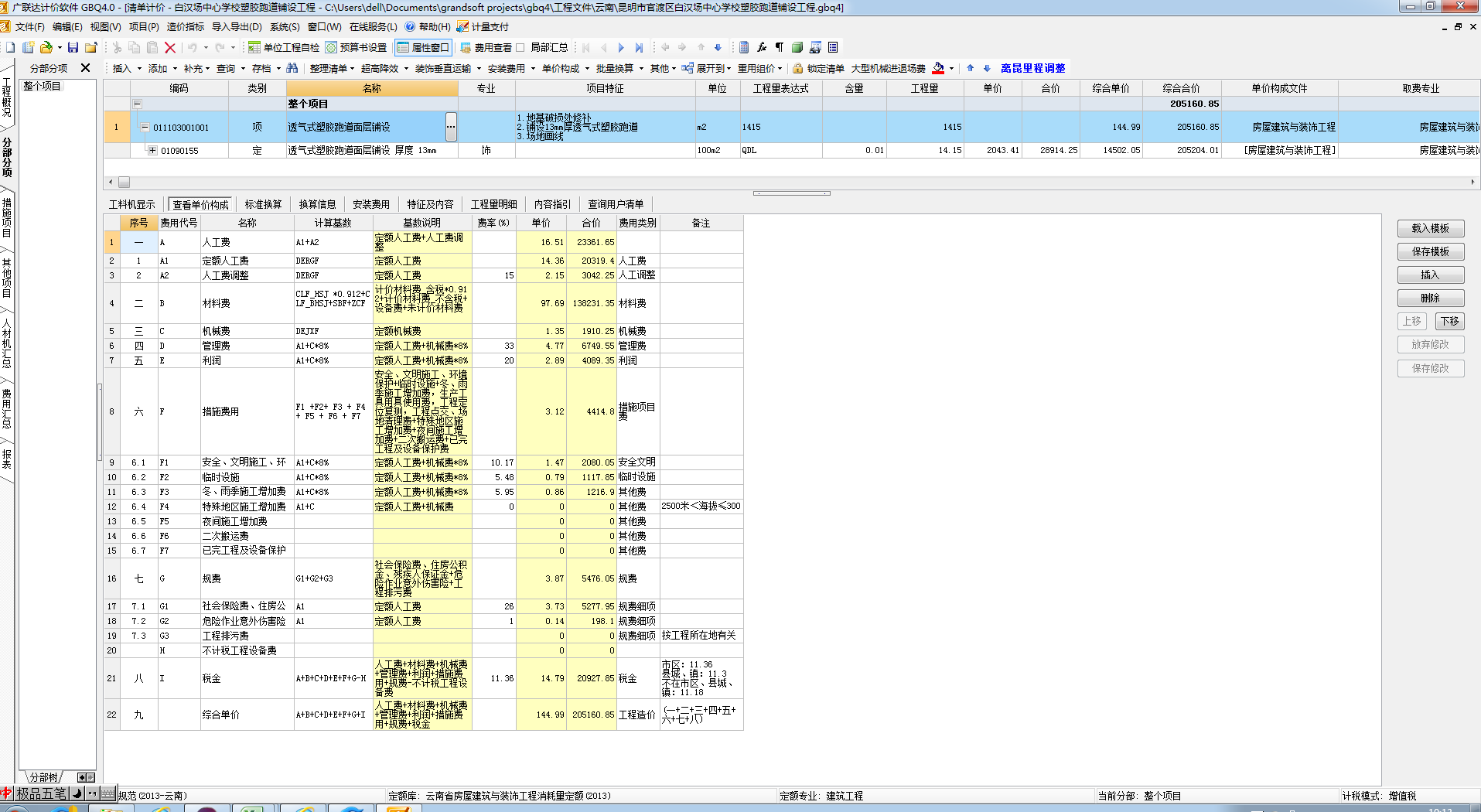
Task: Open the 文件(F) menu
Action: click(x=29, y=26)
